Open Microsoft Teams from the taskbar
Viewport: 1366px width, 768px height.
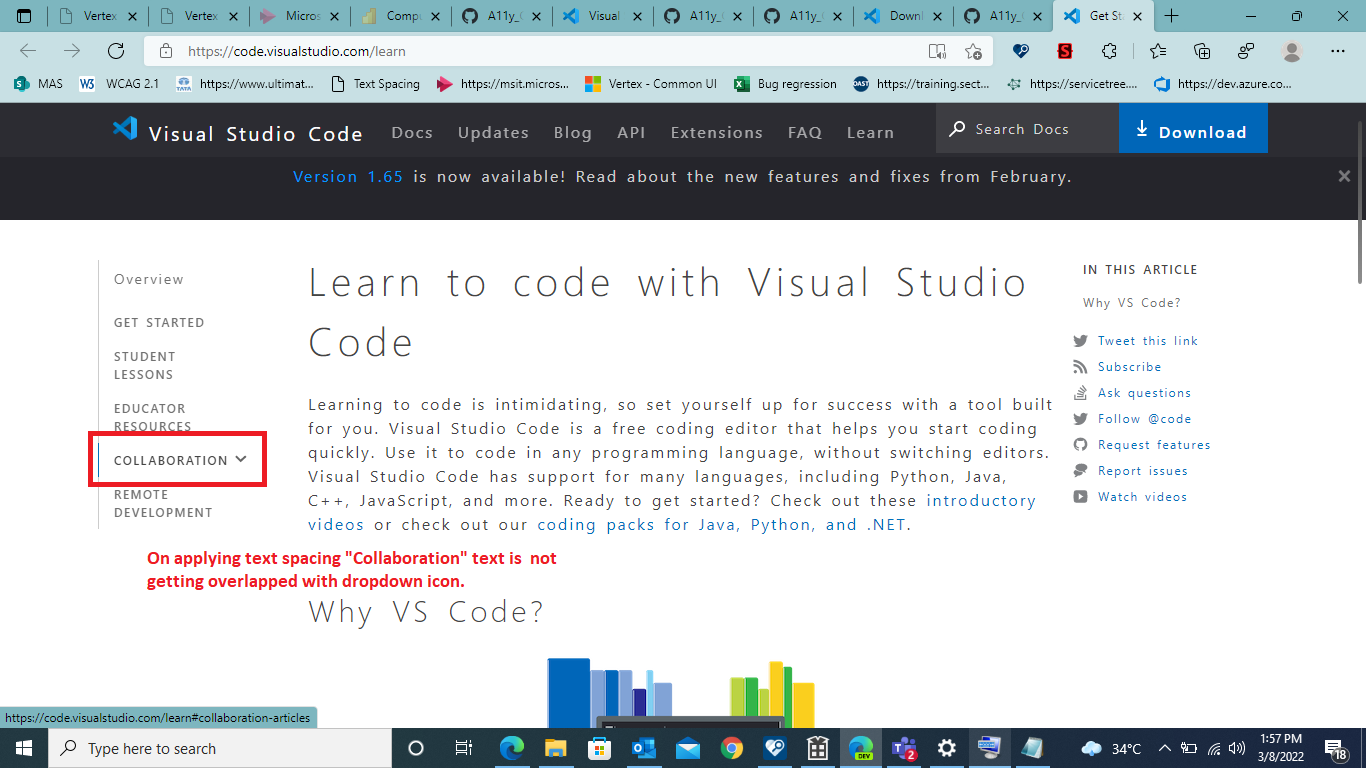[905, 748]
